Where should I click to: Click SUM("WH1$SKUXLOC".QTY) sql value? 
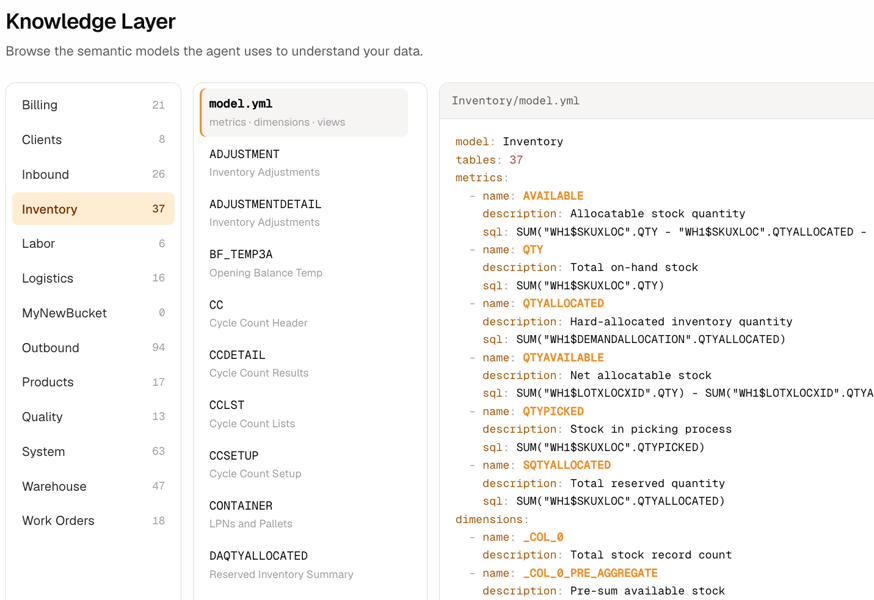[590, 286]
